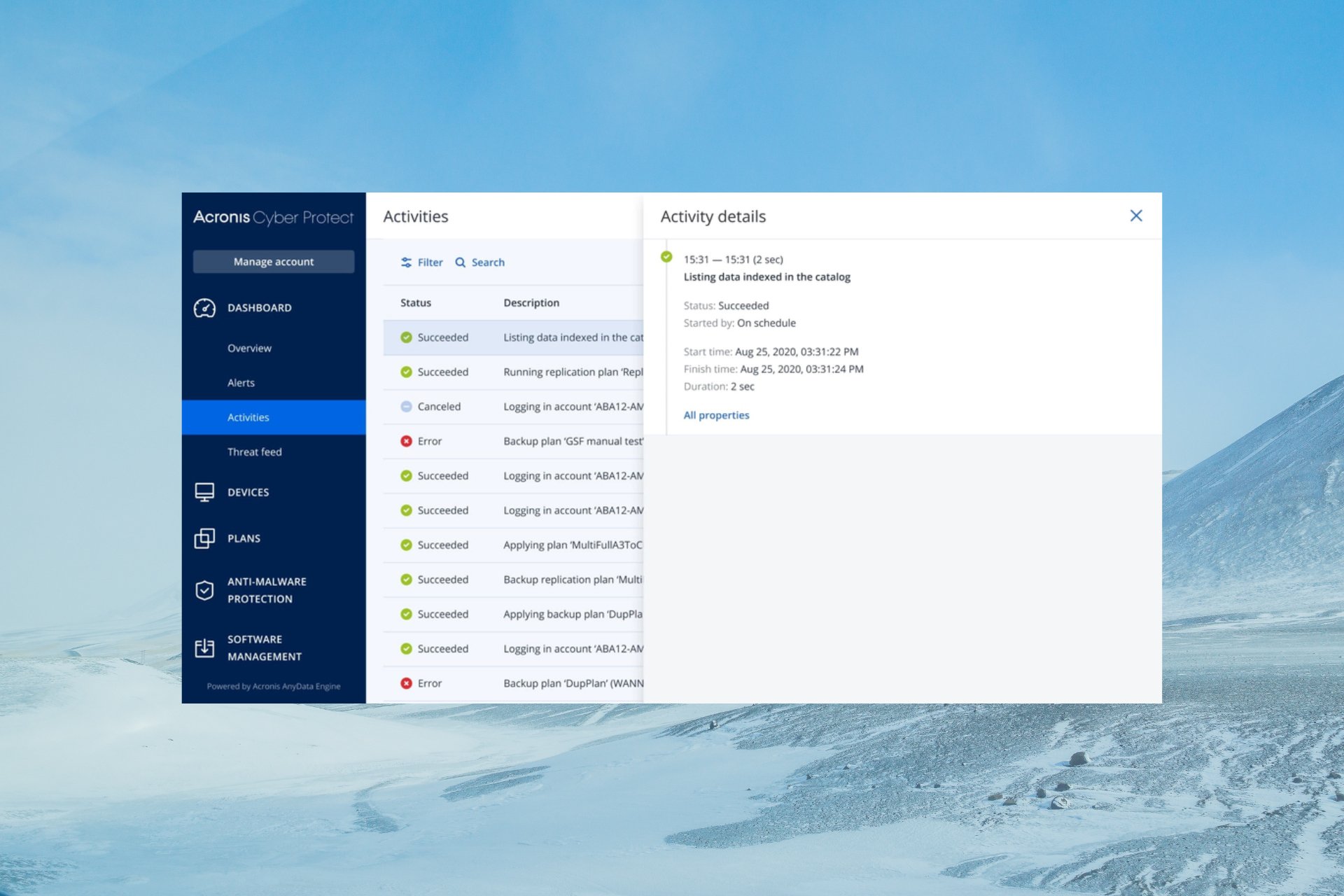Click the Plans copy icon
The height and width of the screenshot is (896, 1344).
pos(204,538)
